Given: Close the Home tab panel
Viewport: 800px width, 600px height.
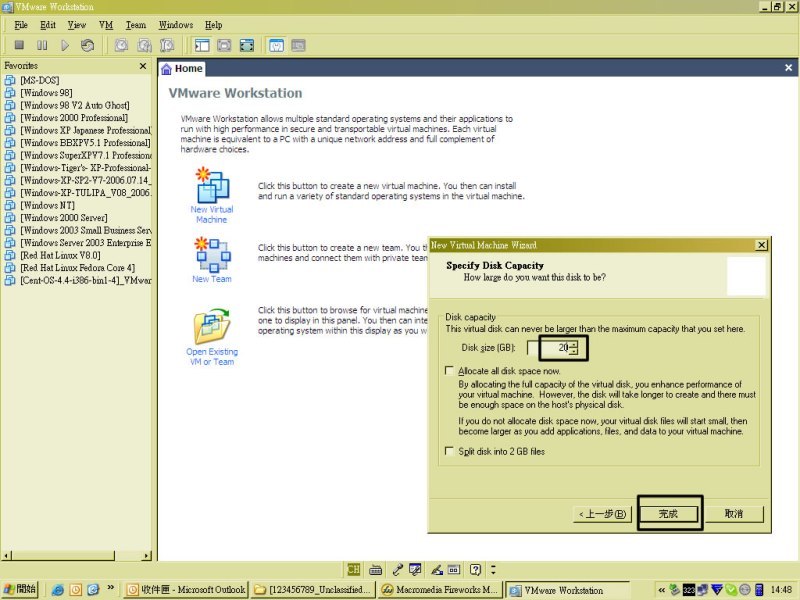Looking at the screenshot, I should click(788, 67).
